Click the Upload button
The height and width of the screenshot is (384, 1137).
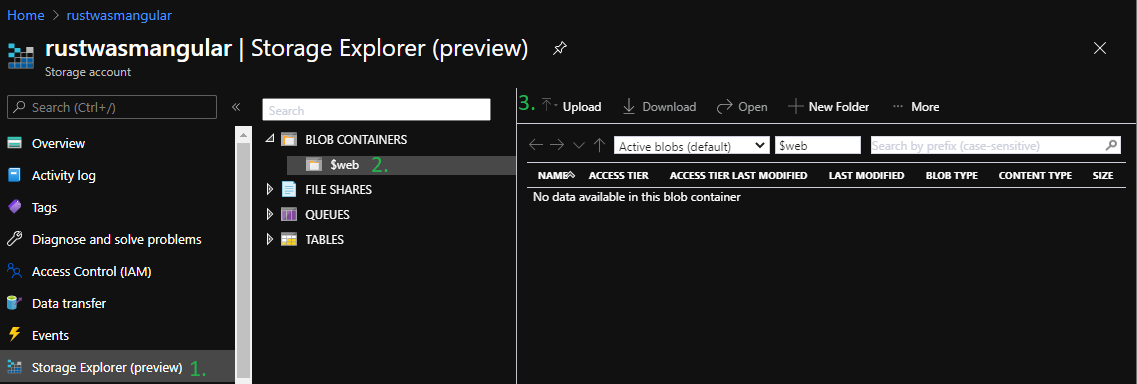572,107
